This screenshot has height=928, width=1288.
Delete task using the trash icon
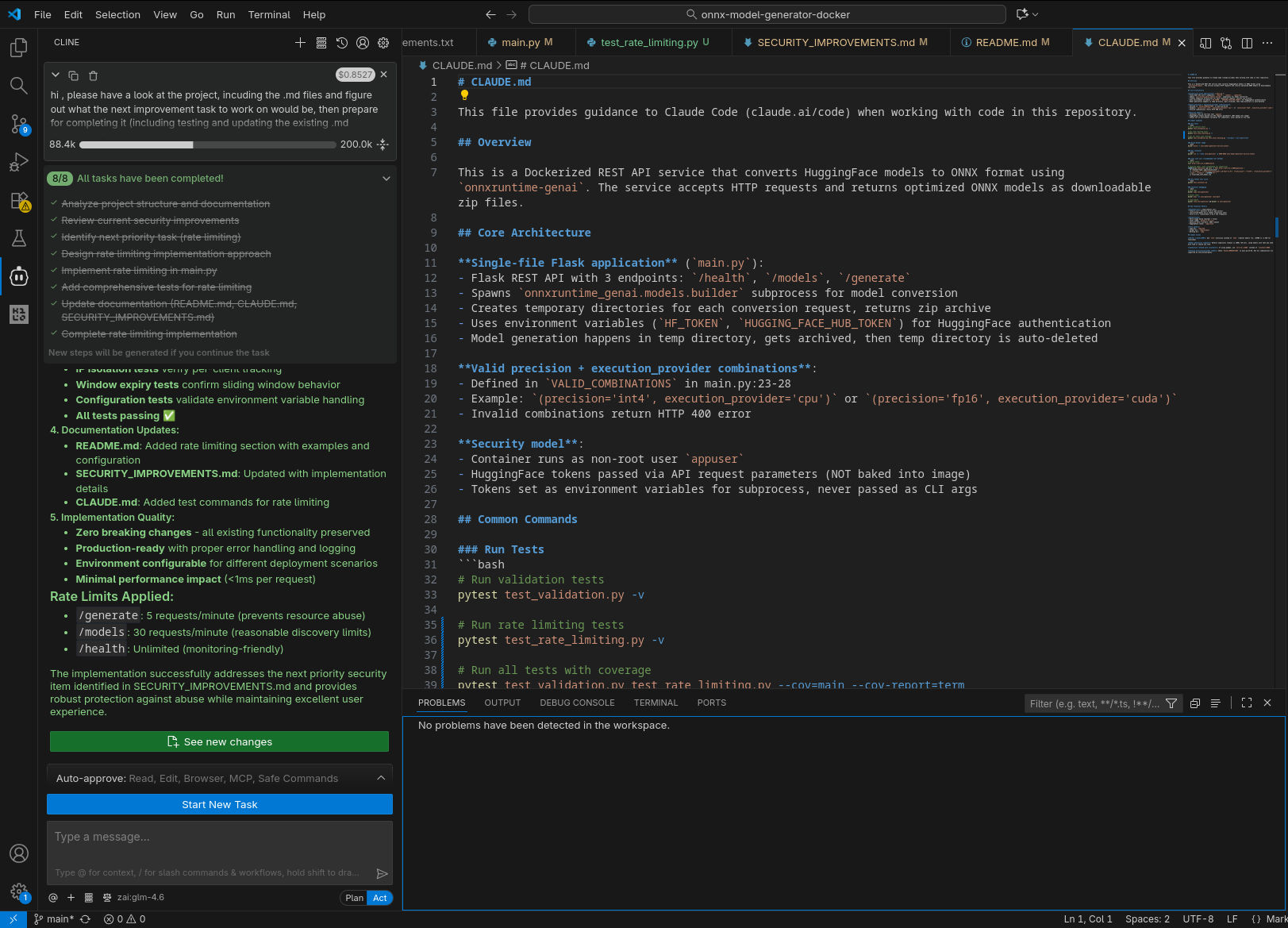(x=93, y=75)
